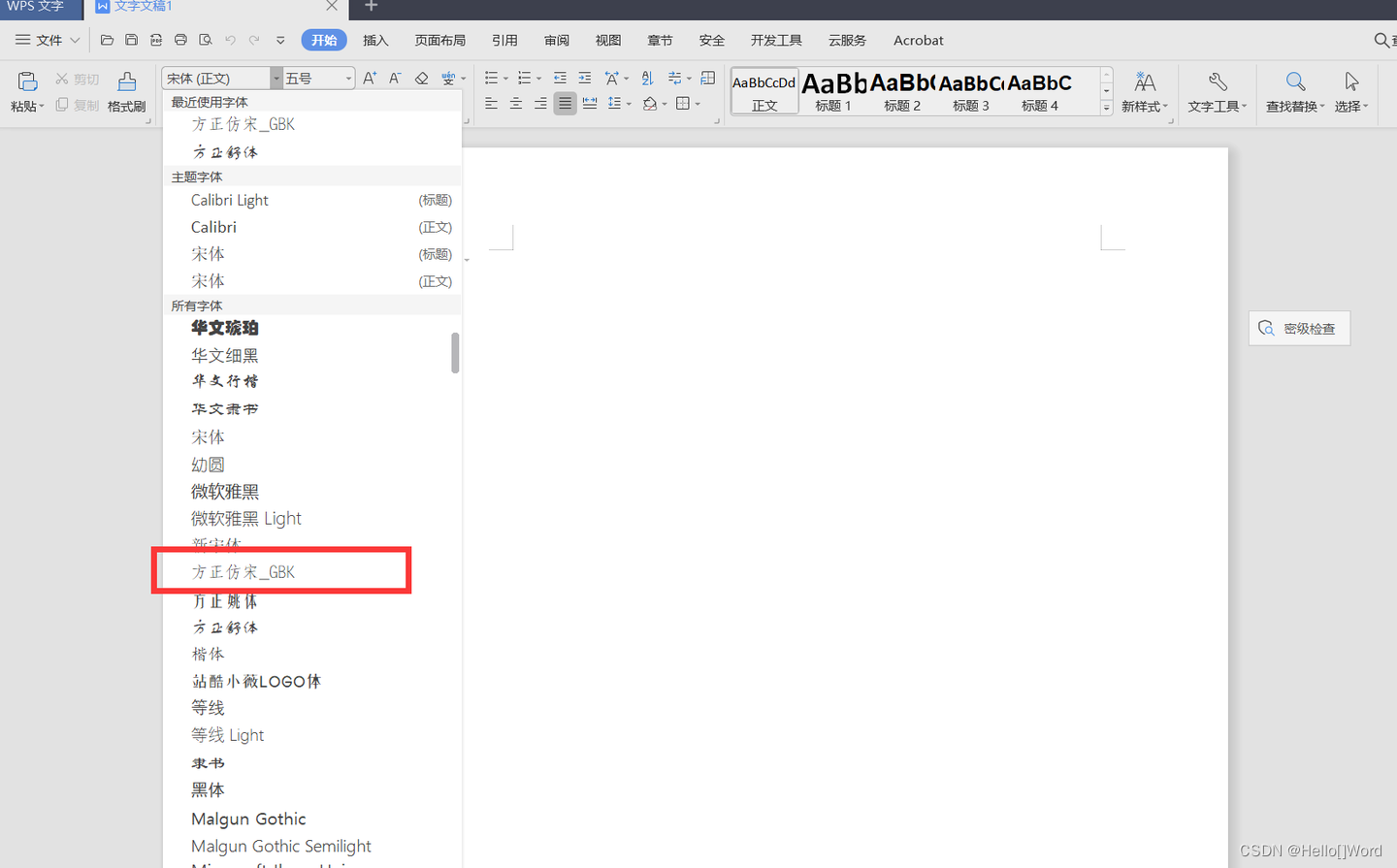Click the 密级检查 button
Viewport: 1397px width, 868px height.
coord(1299,328)
